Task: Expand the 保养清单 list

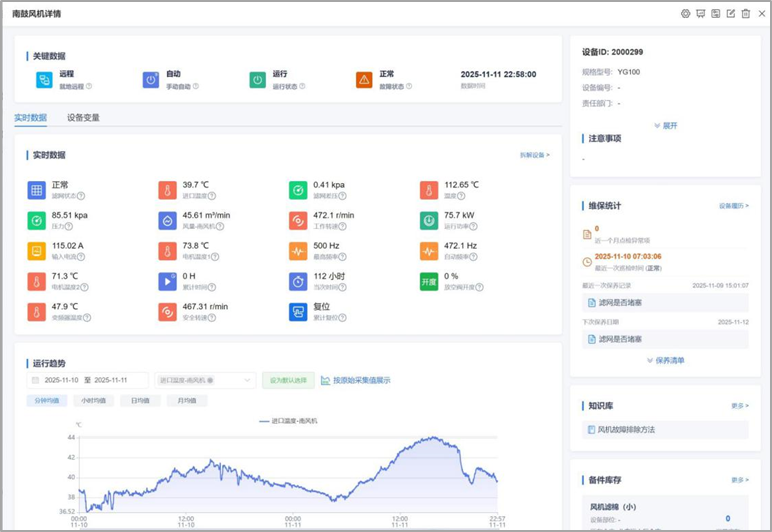Action: coord(665,360)
